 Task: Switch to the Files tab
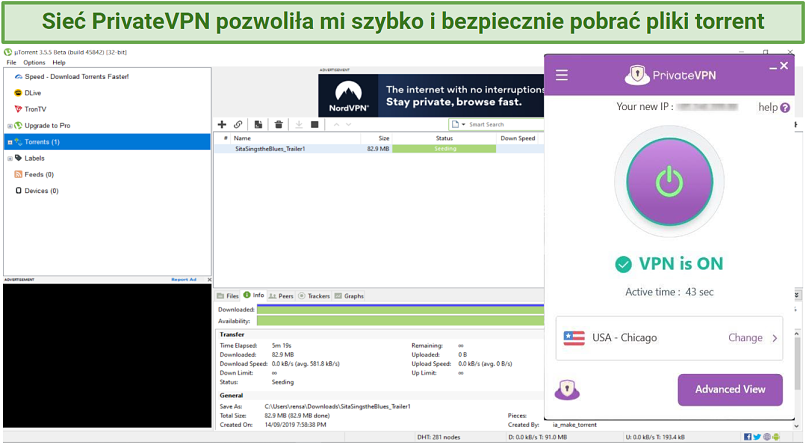point(228,296)
